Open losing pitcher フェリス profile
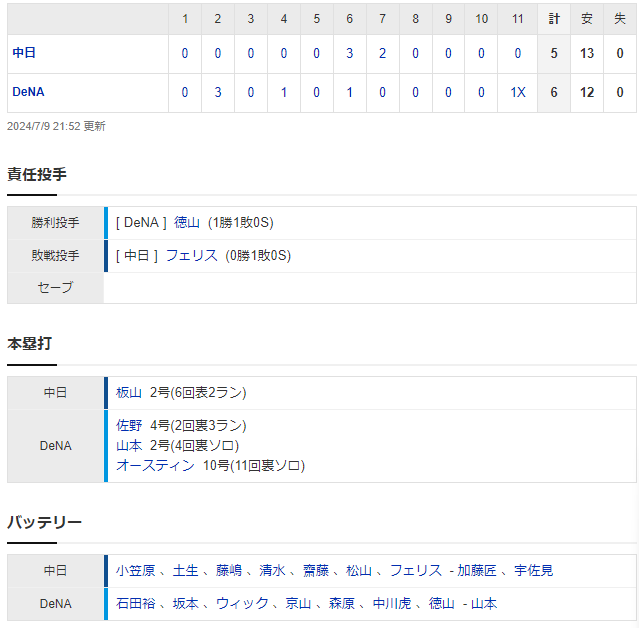This screenshot has height=628, width=639. click(192, 256)
